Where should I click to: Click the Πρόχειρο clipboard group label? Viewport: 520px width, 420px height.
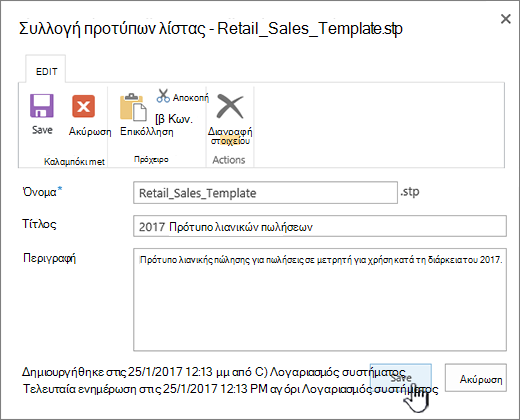pyautogui.click(x=151, y=159)
